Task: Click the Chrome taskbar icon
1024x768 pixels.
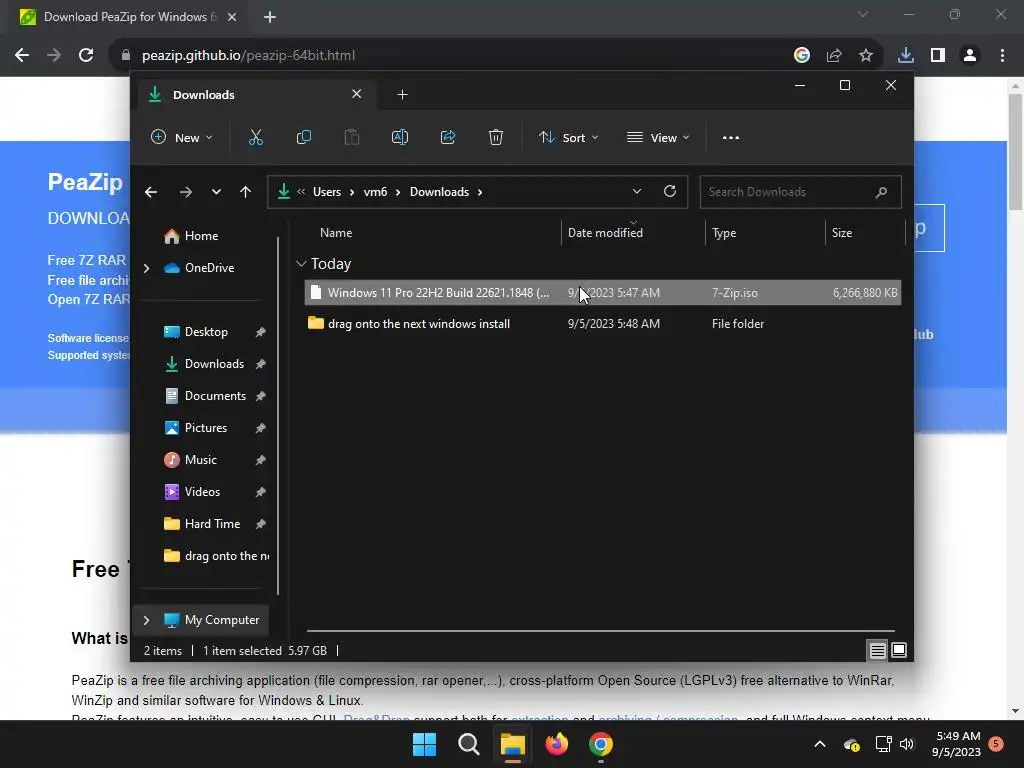Action: click(x=601, y=744)
